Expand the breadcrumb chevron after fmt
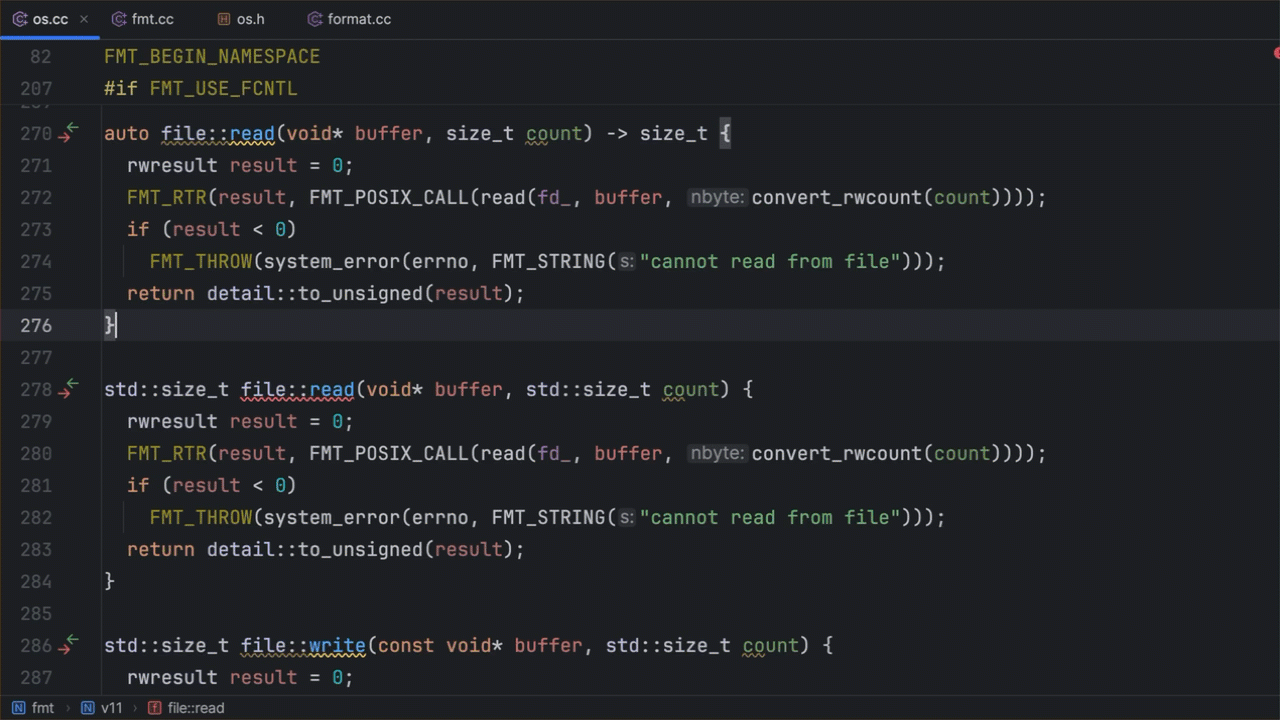Screen dimensions: 1280x720 pos(70,708)
